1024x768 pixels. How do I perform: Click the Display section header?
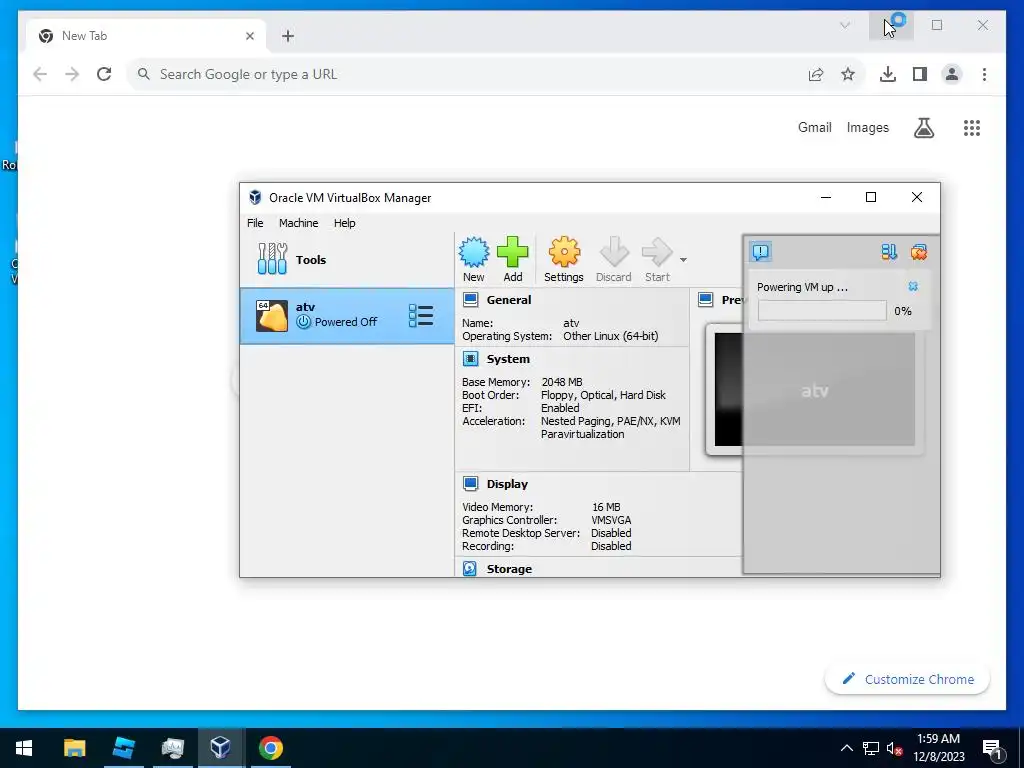pyautogui.click(x=507, y=484)
